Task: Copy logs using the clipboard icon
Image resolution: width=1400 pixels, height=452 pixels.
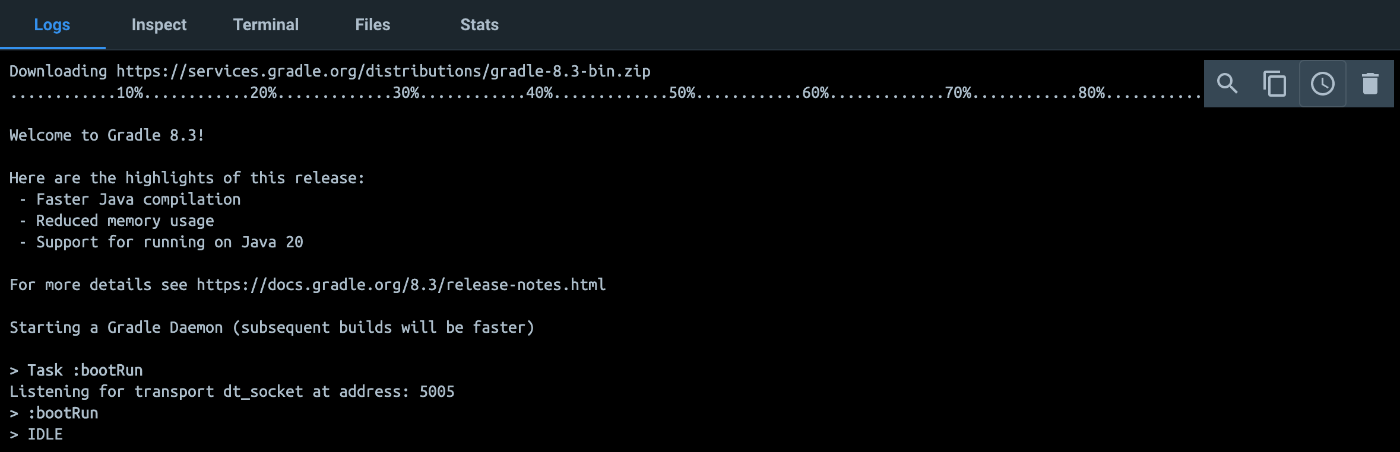Action: click(x=1275, y=84)
